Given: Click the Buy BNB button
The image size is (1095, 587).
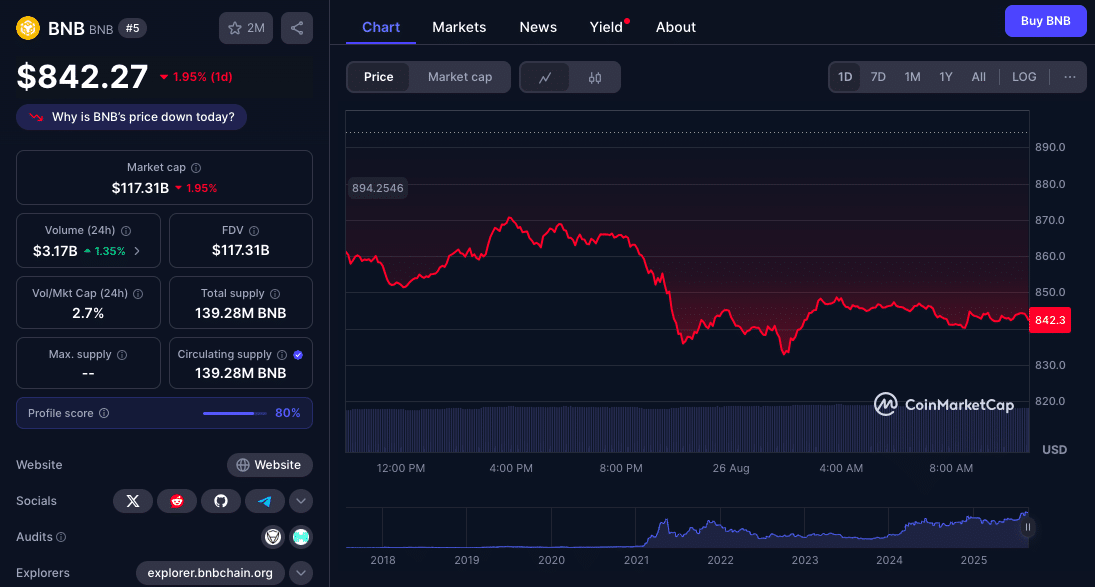Looking at the screenshot, I should (x=1045, y=21).
